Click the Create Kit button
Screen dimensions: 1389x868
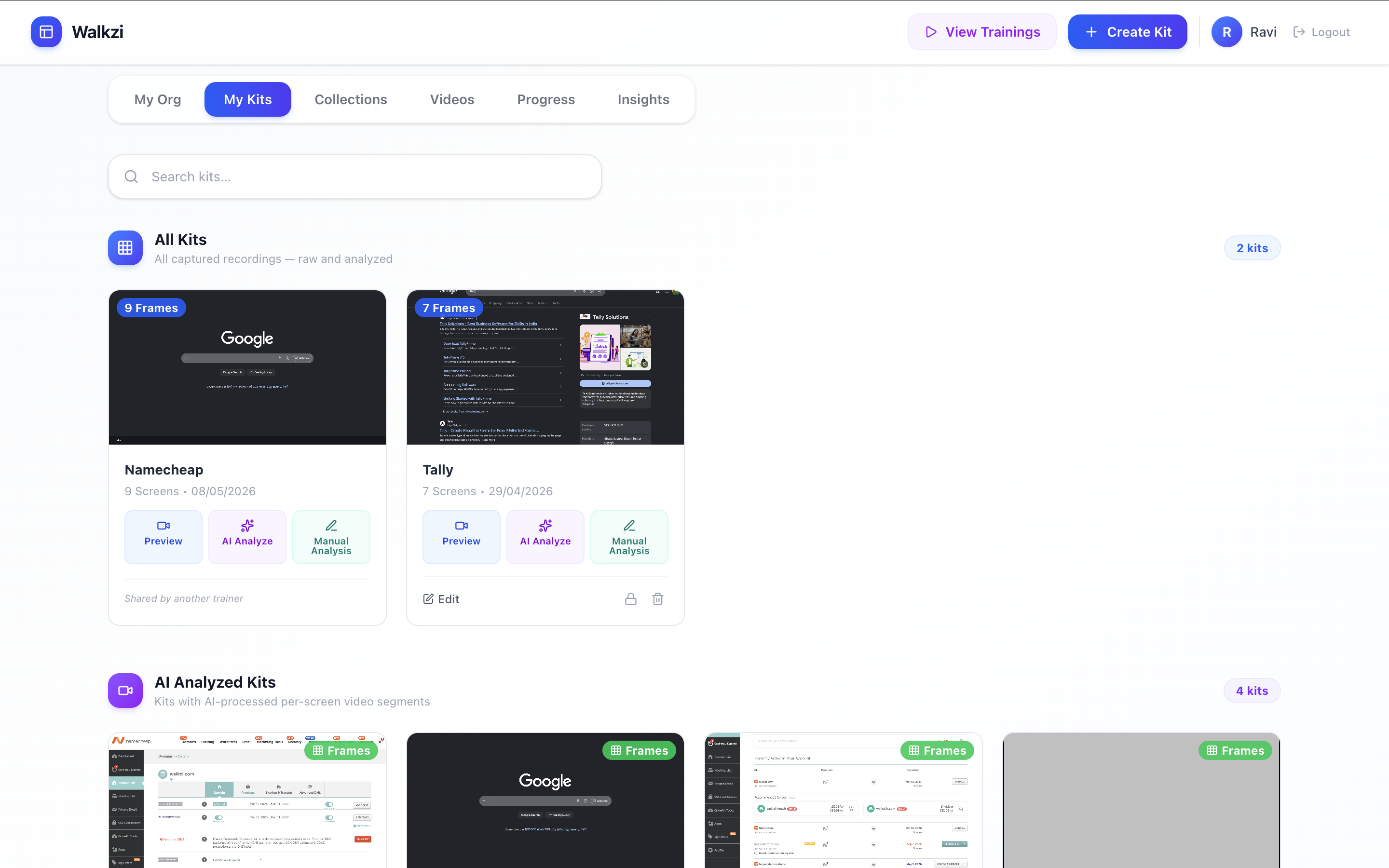point(1127,32)
